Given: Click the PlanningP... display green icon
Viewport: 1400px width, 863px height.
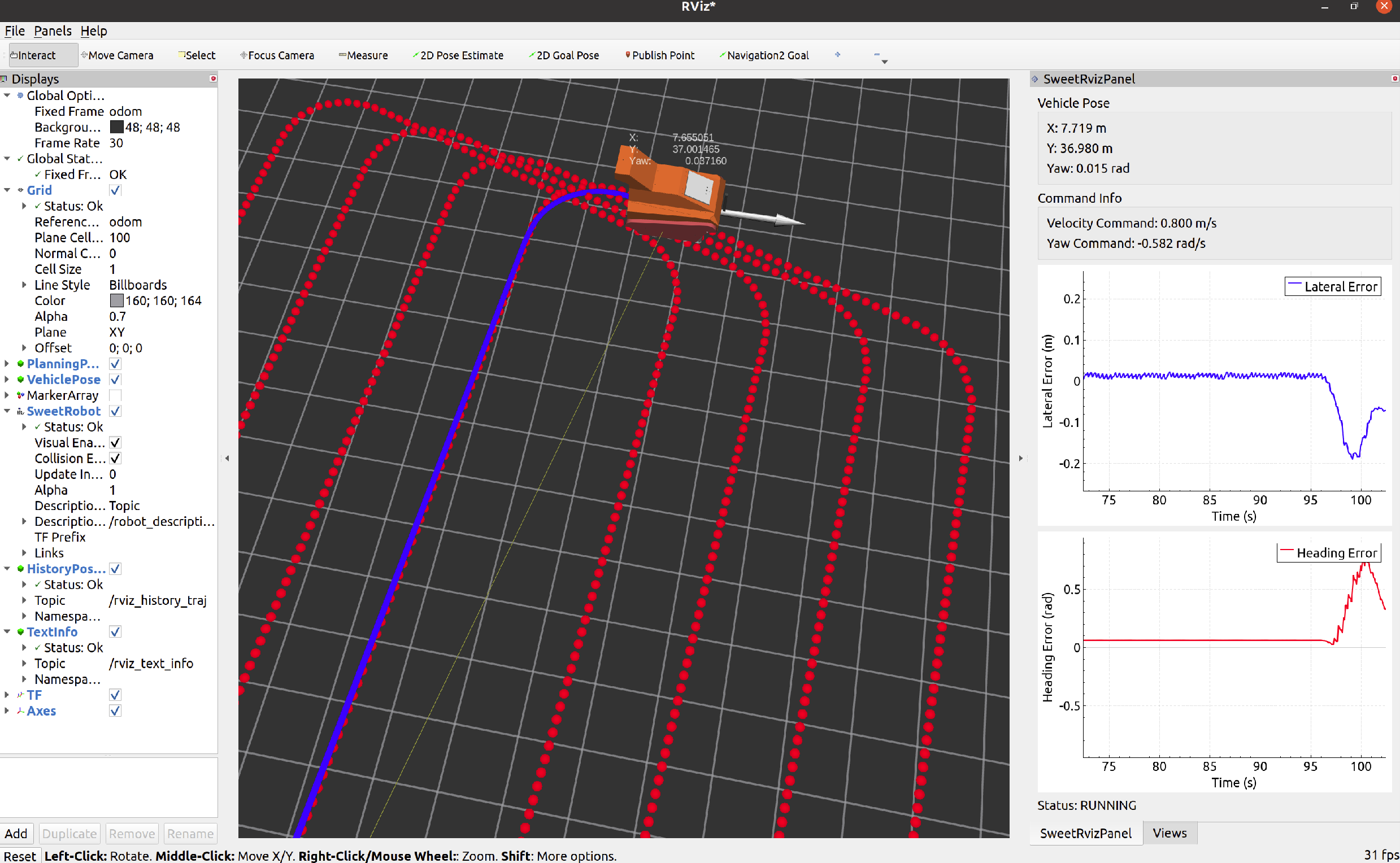Looking at the screenshot, I should pyautogui.click(x=20, y=364).
